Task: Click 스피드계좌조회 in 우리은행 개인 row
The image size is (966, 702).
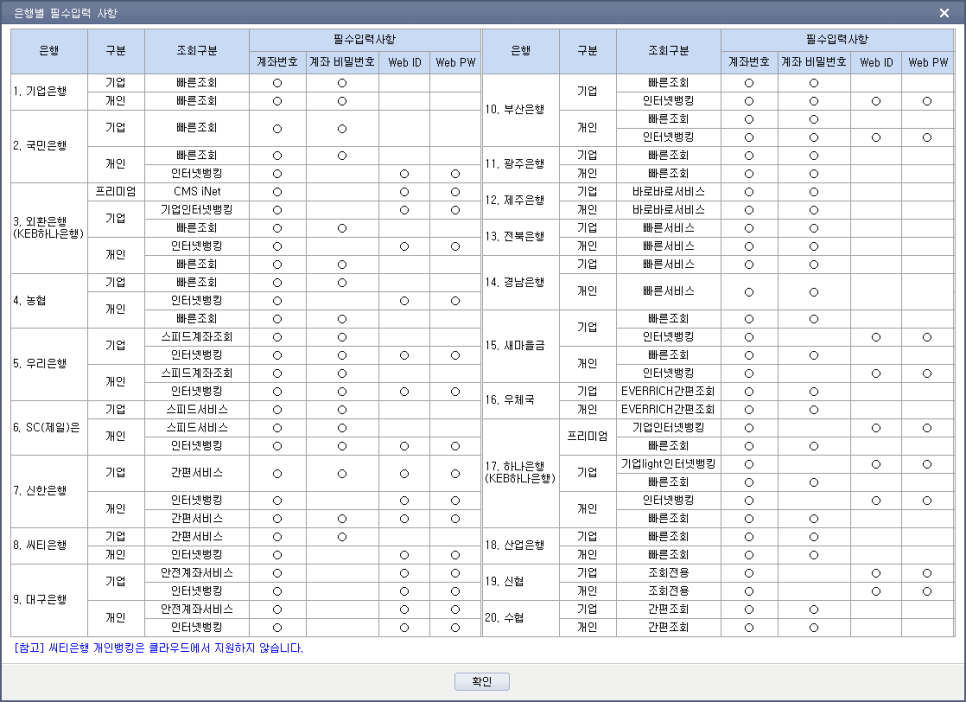Action: (197, 373)
